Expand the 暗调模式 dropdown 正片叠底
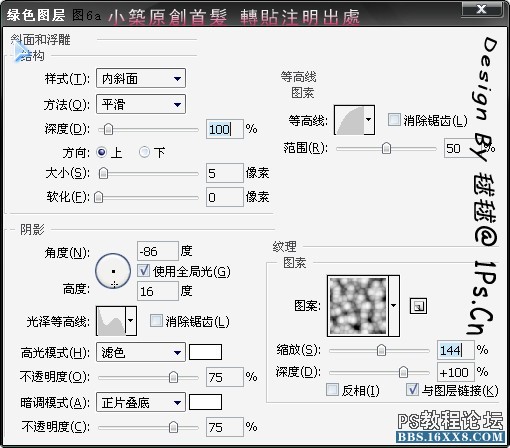The image size is (510, 448). (x=141, y=402)
